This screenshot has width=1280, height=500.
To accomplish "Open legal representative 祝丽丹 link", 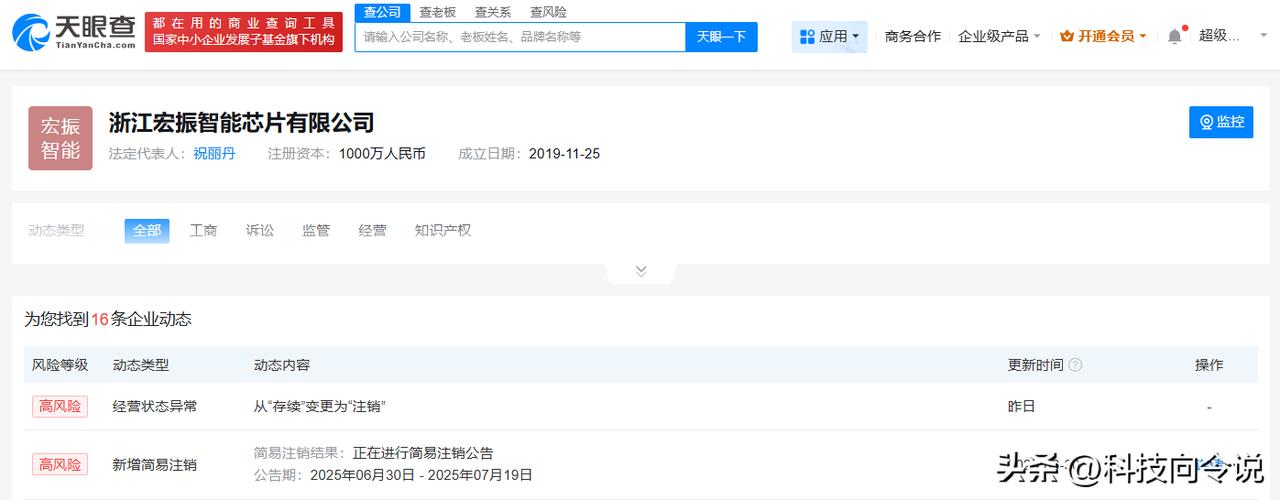I will [214, 154].
